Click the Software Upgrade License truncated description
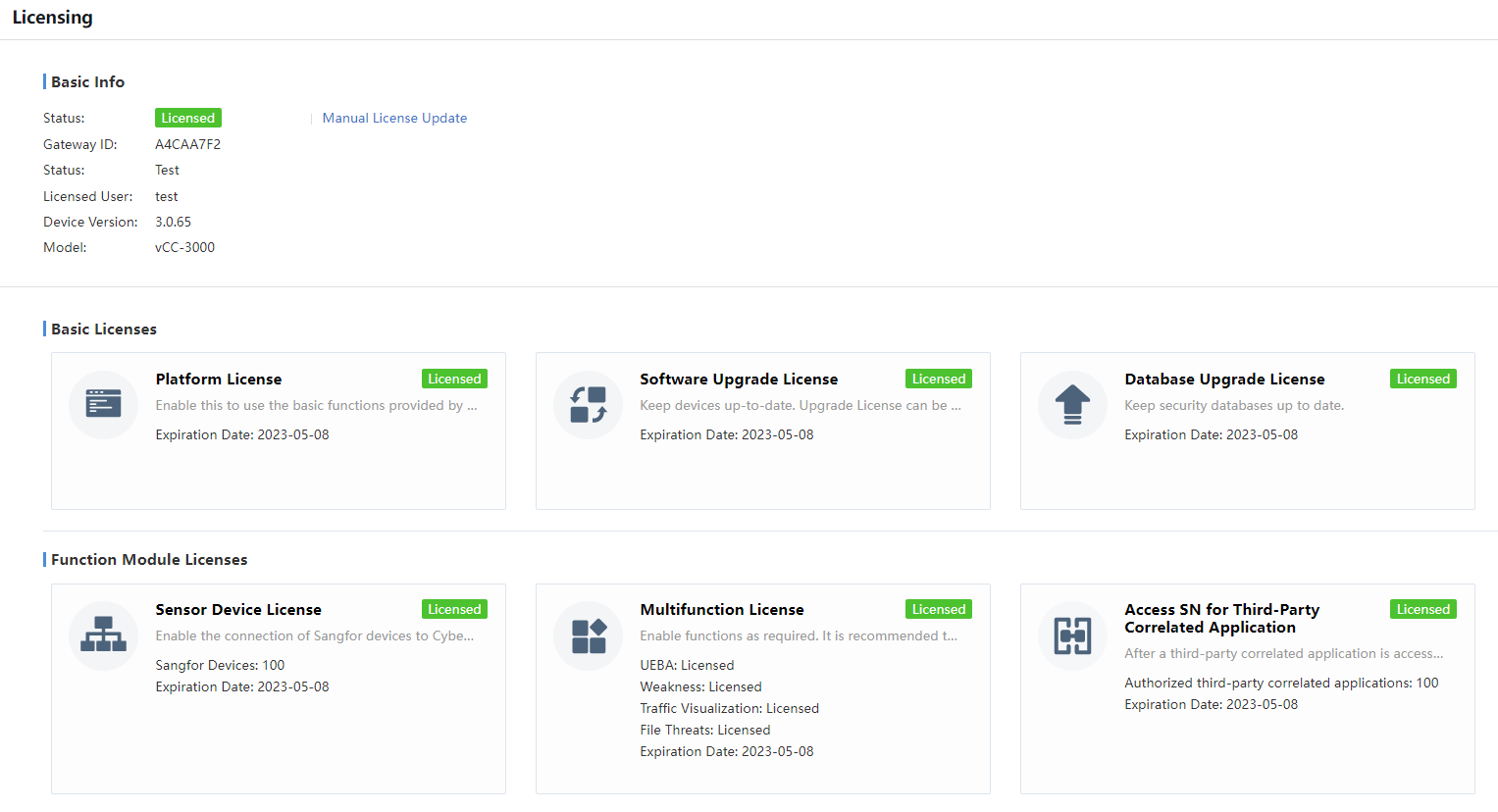This screenshot has height=812, width=1498. tap(800, 405)
